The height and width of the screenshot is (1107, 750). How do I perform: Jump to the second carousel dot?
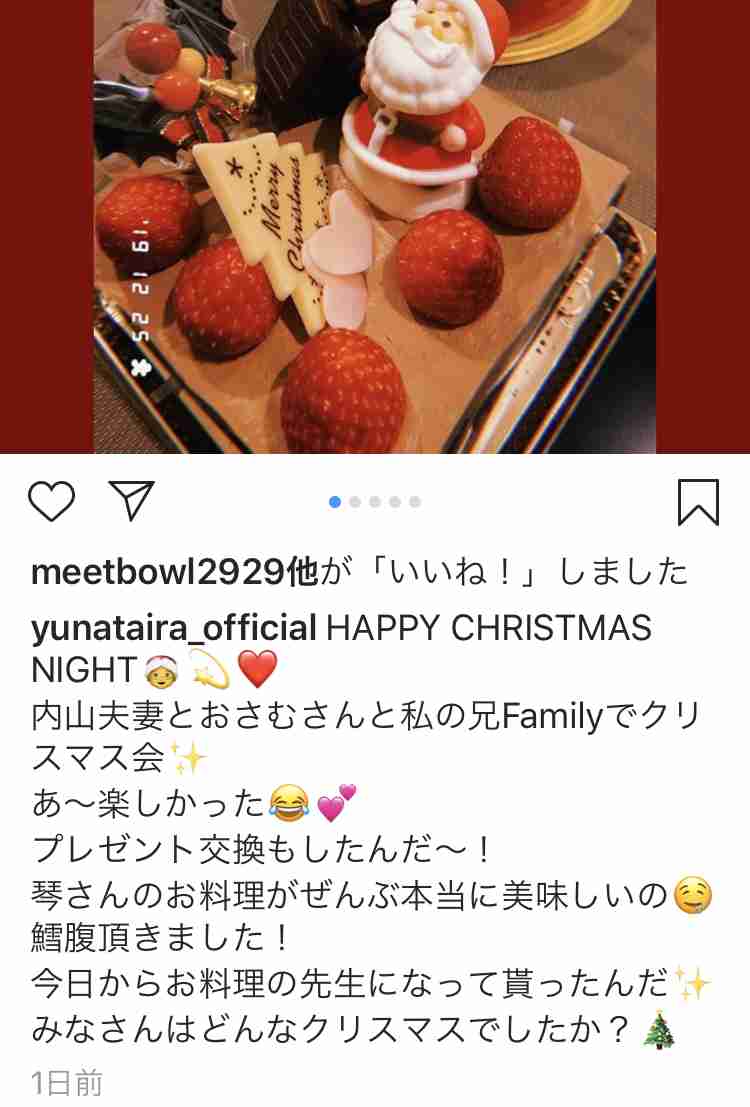(355, 502)
